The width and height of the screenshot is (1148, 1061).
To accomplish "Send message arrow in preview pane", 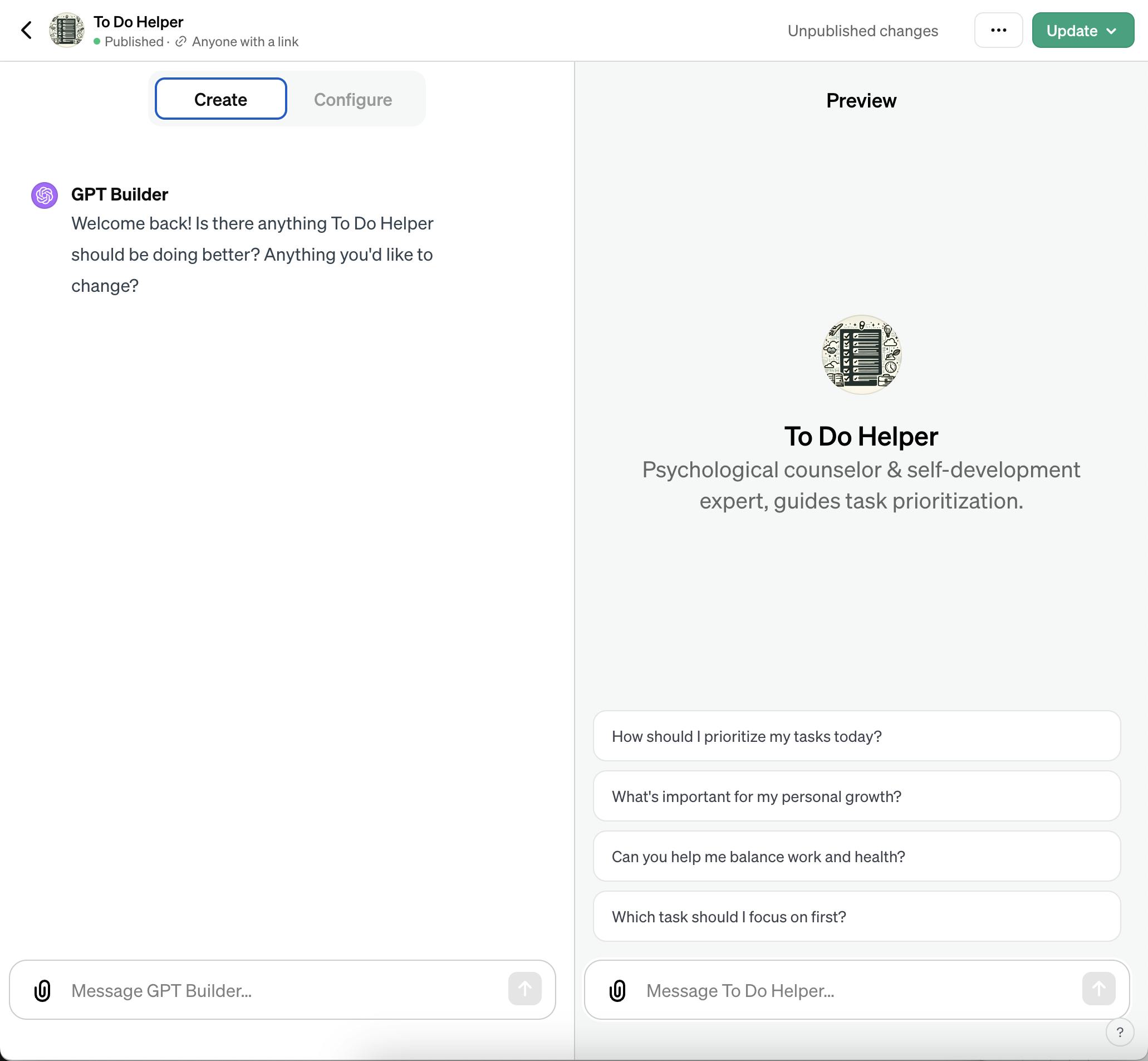I will [x=1098, y=989].
